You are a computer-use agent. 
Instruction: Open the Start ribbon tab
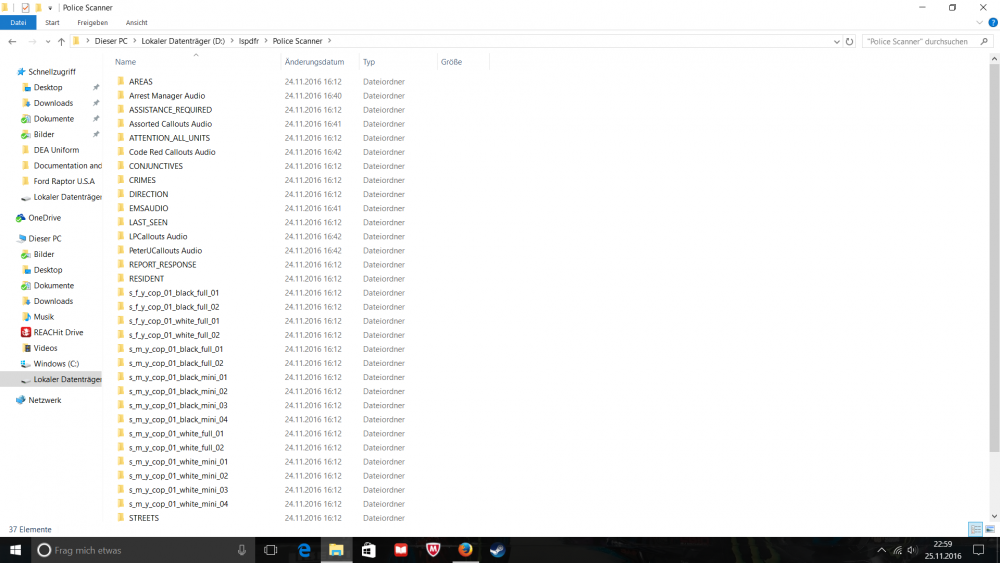(52, 22)
